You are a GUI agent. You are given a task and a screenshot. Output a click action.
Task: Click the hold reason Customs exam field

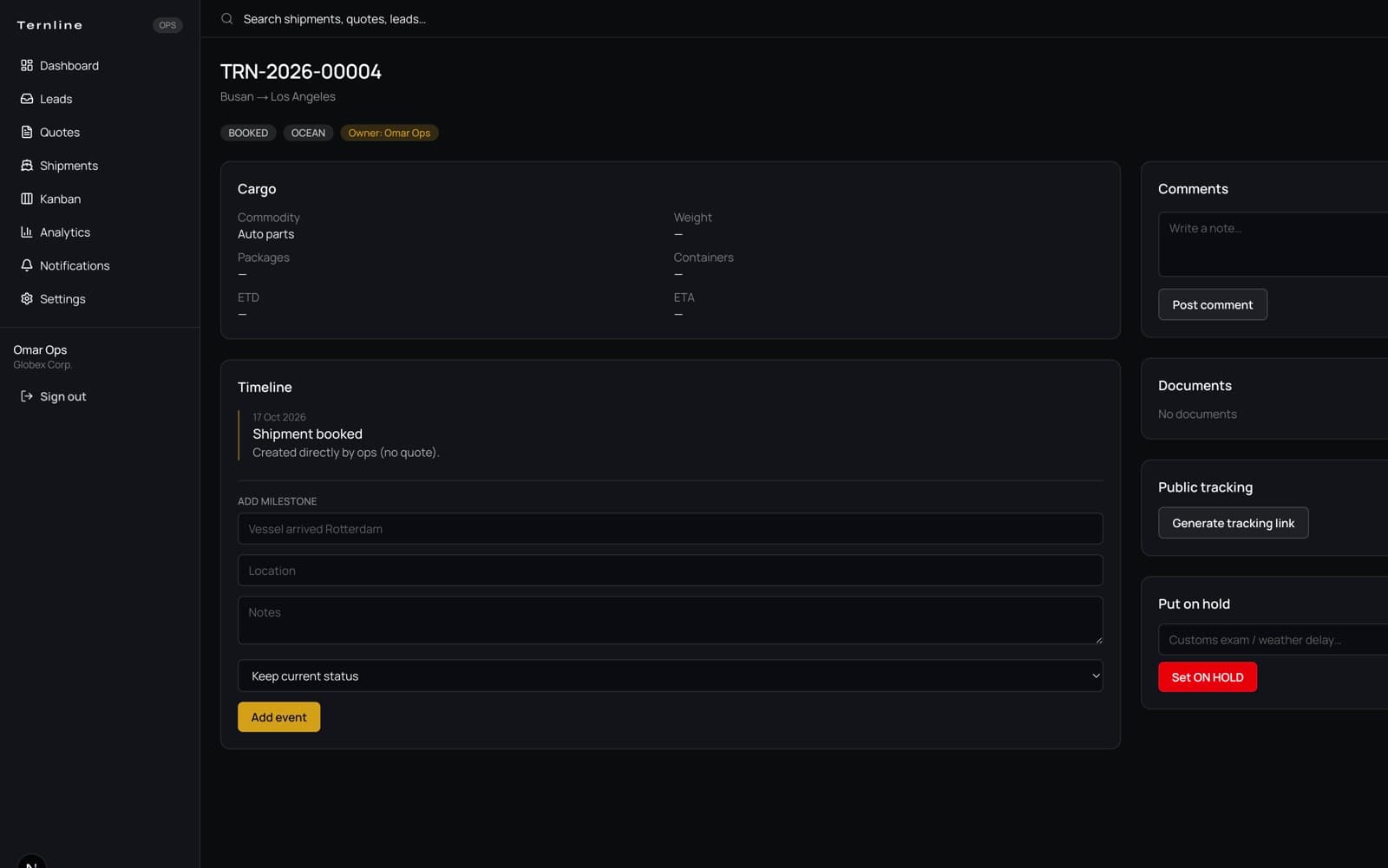click(1273, 640)
